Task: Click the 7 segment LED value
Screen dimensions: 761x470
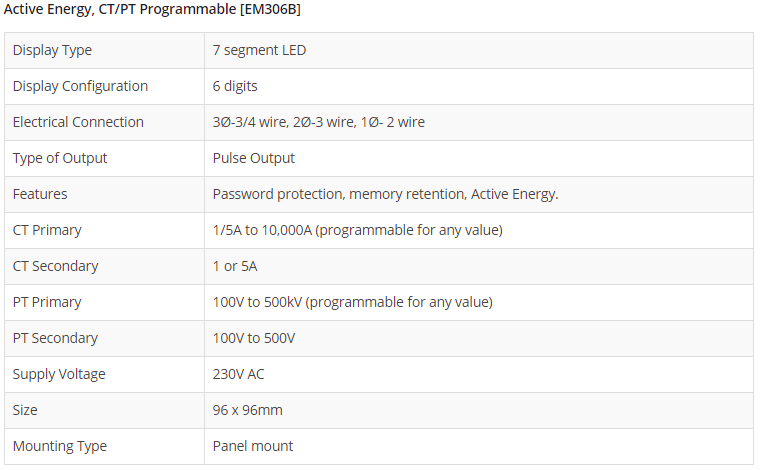Action: click(259, 50)
